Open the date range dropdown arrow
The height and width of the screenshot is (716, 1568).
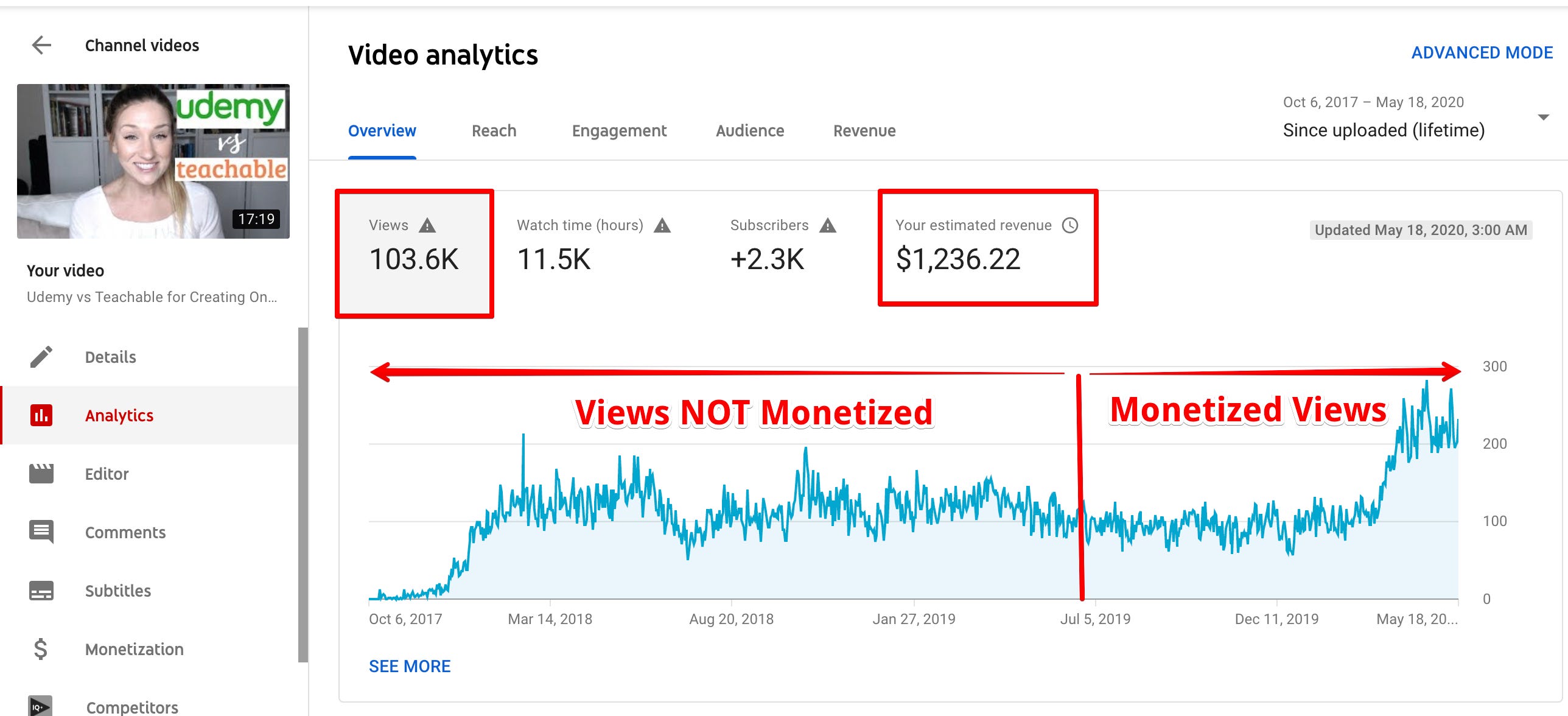pyautogui.click(x=1543, y=117)
